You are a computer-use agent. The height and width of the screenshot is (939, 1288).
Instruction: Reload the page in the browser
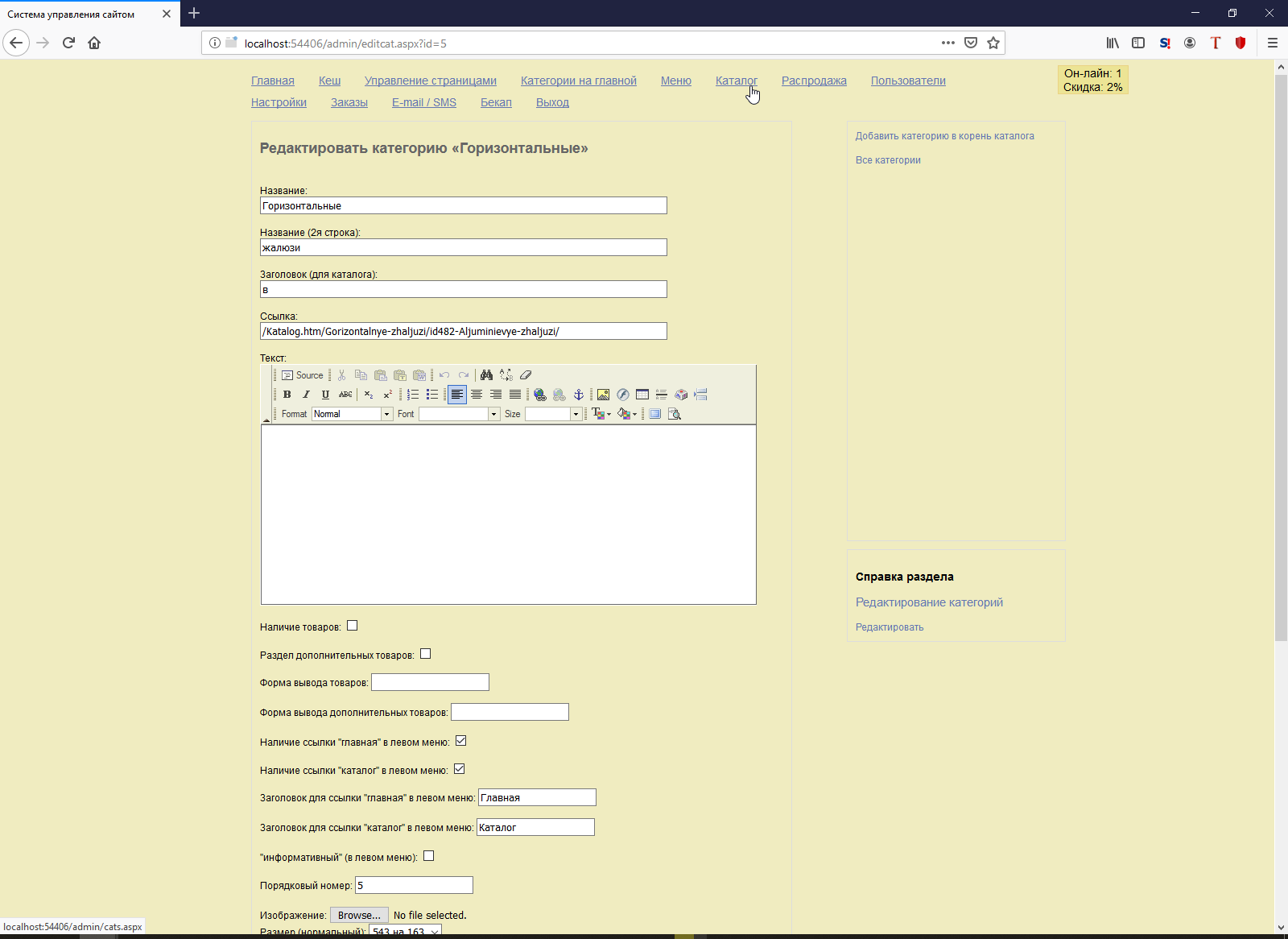(68, 43)
